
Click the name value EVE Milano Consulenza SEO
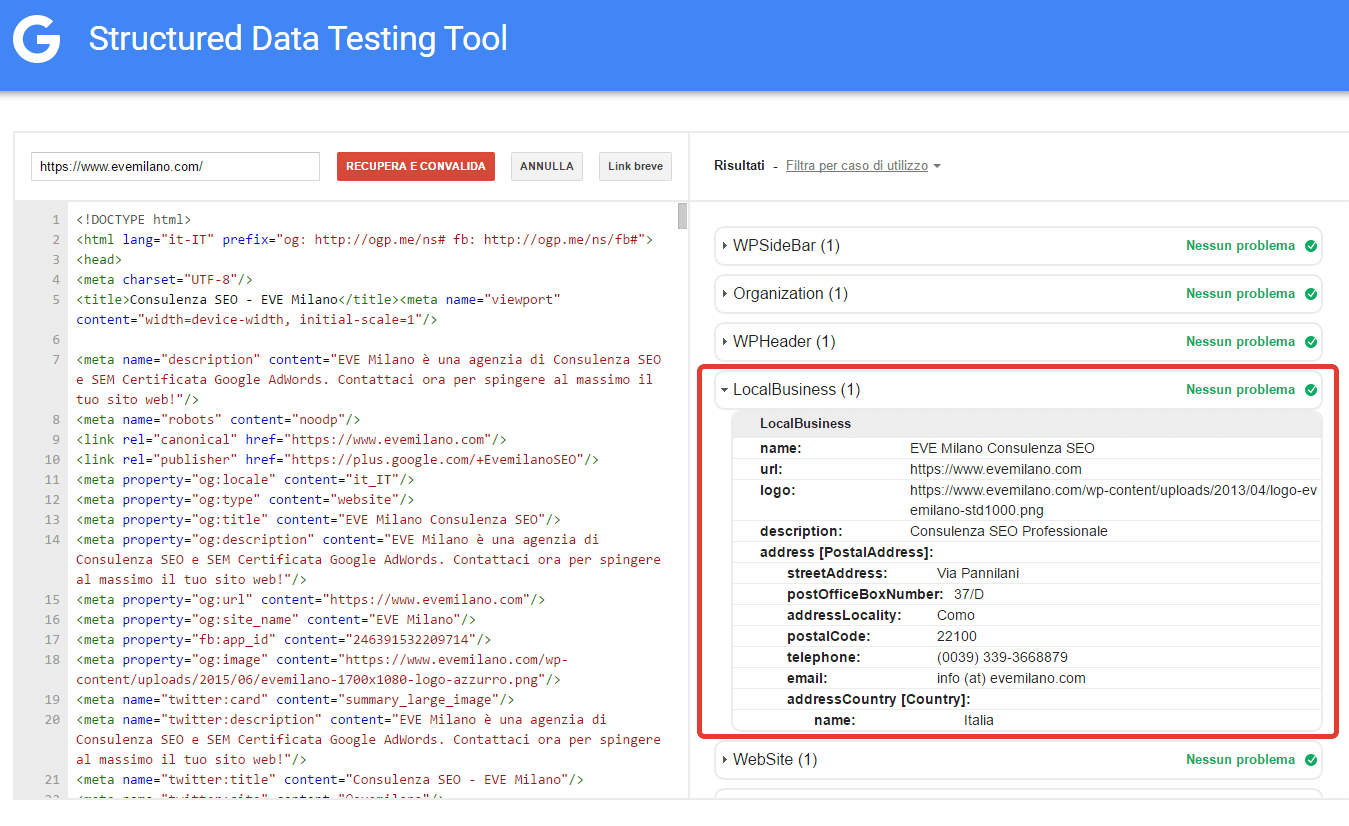(x=1002, y=449)
